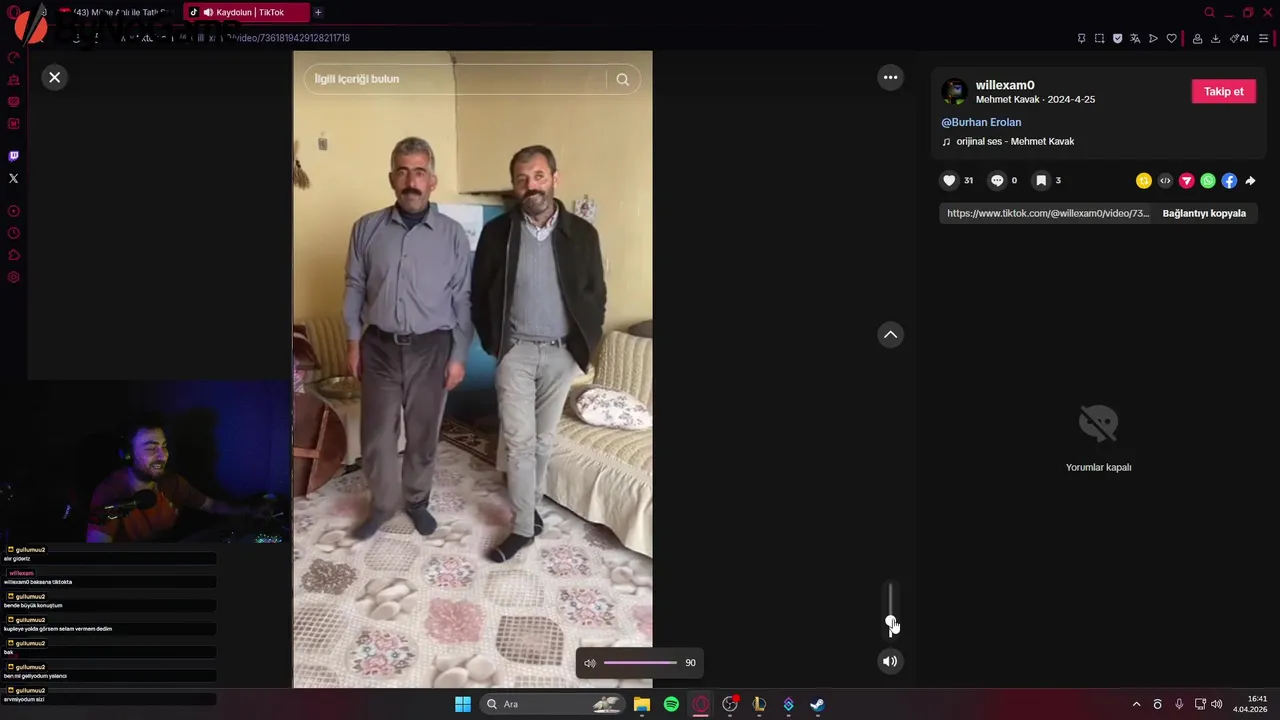This screenshot has height=720, width=1280.
Task: Open comments via speech bubble icon
Action: click(996, 180)
